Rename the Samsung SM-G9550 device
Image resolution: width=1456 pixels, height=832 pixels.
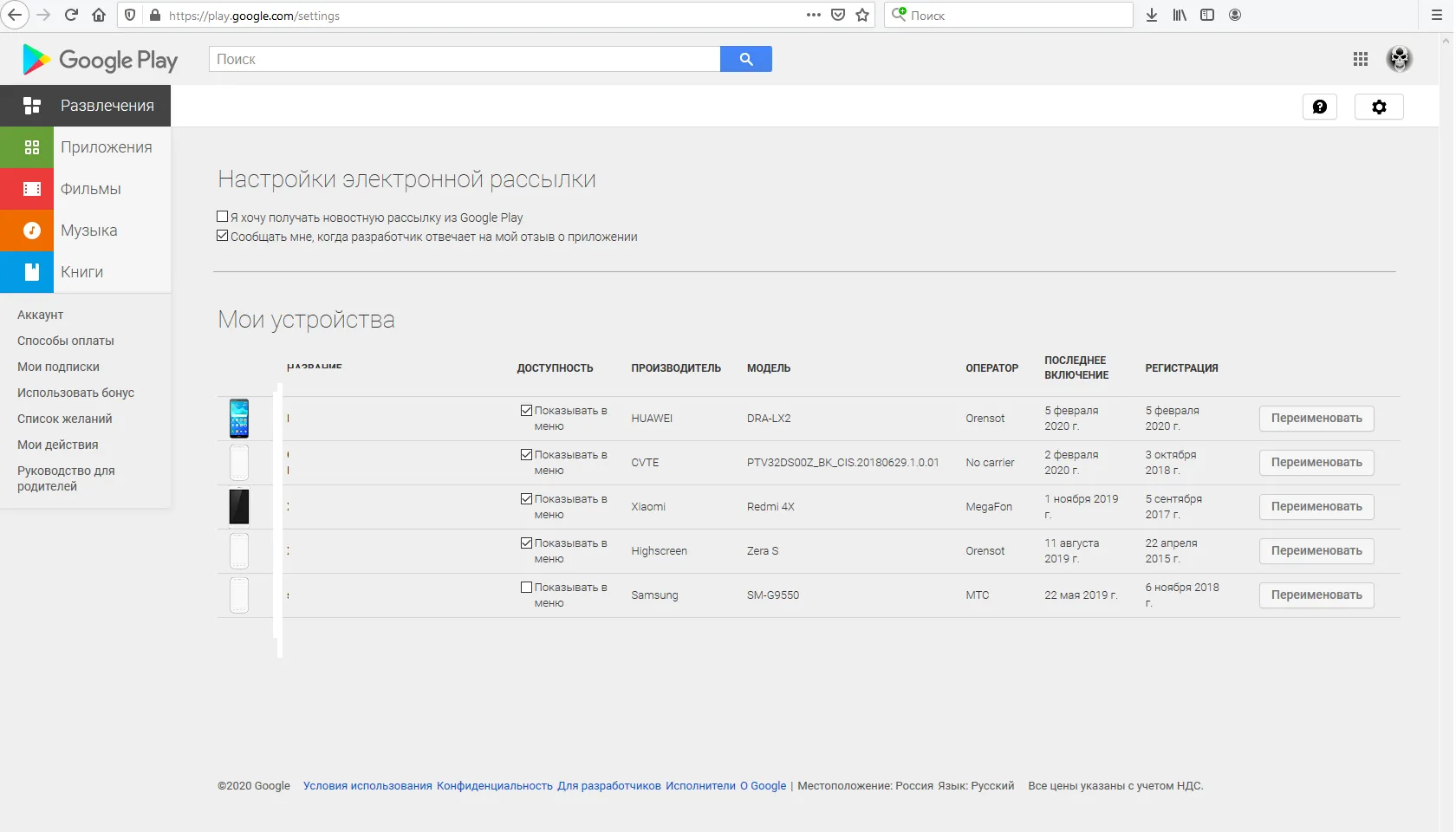pyautogui.click(x=1316, y=595)
